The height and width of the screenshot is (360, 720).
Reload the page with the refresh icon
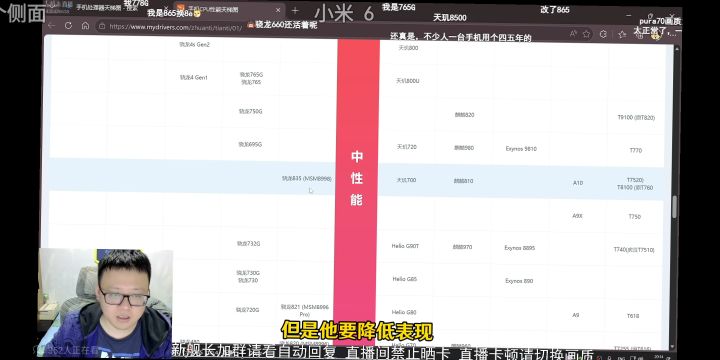coord(68,26)
